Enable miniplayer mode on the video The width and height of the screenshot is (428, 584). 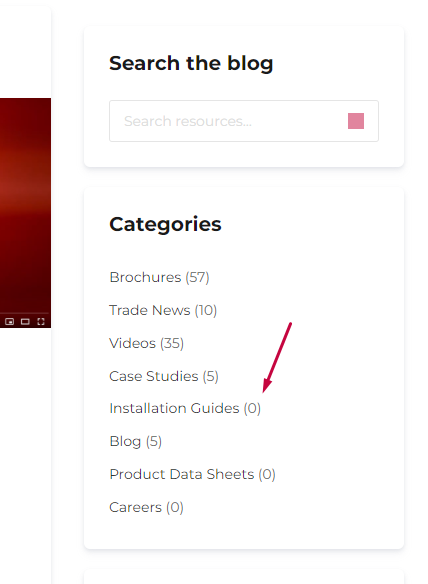10,321
